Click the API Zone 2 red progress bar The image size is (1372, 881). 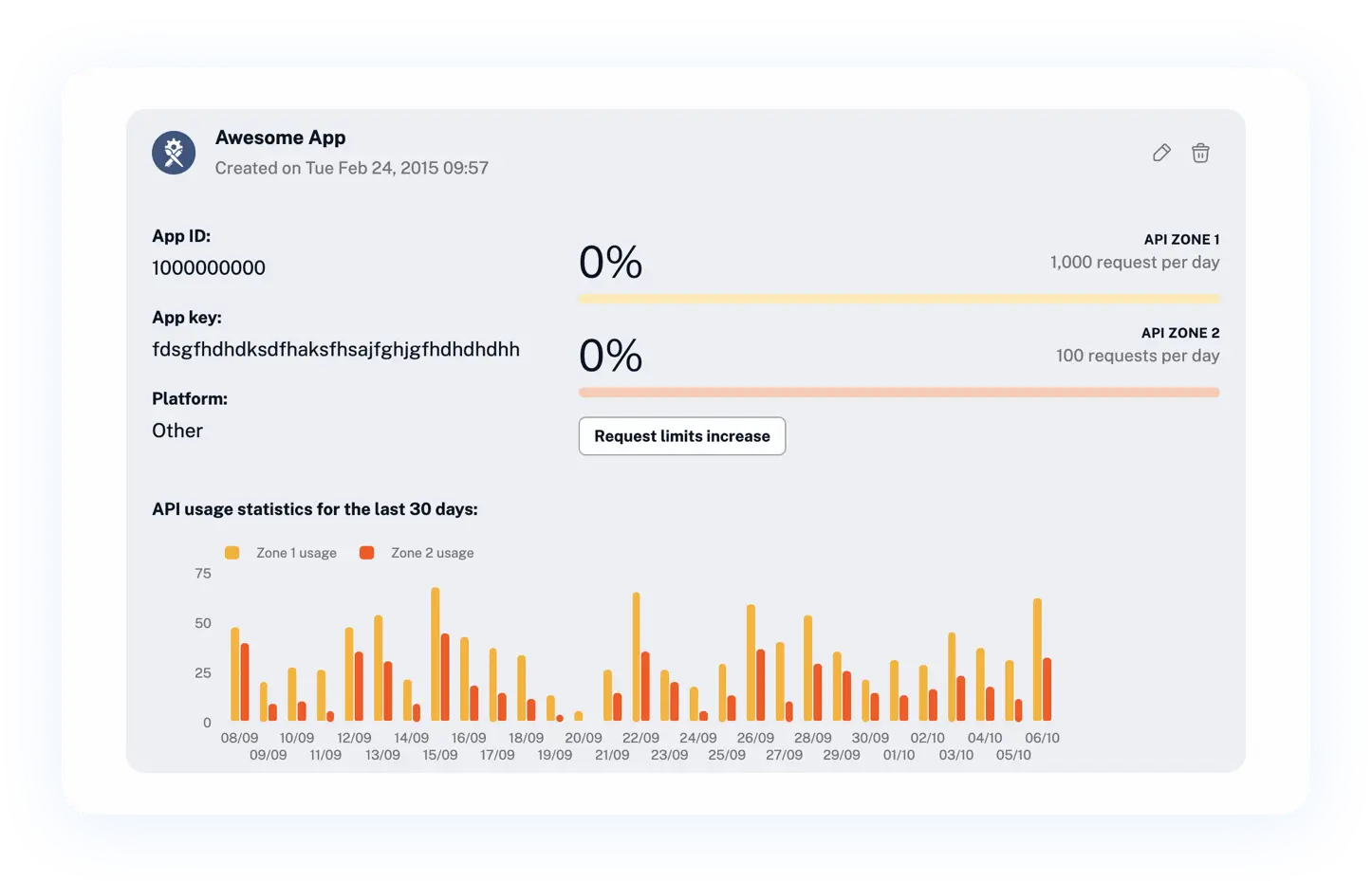(899, 392)
